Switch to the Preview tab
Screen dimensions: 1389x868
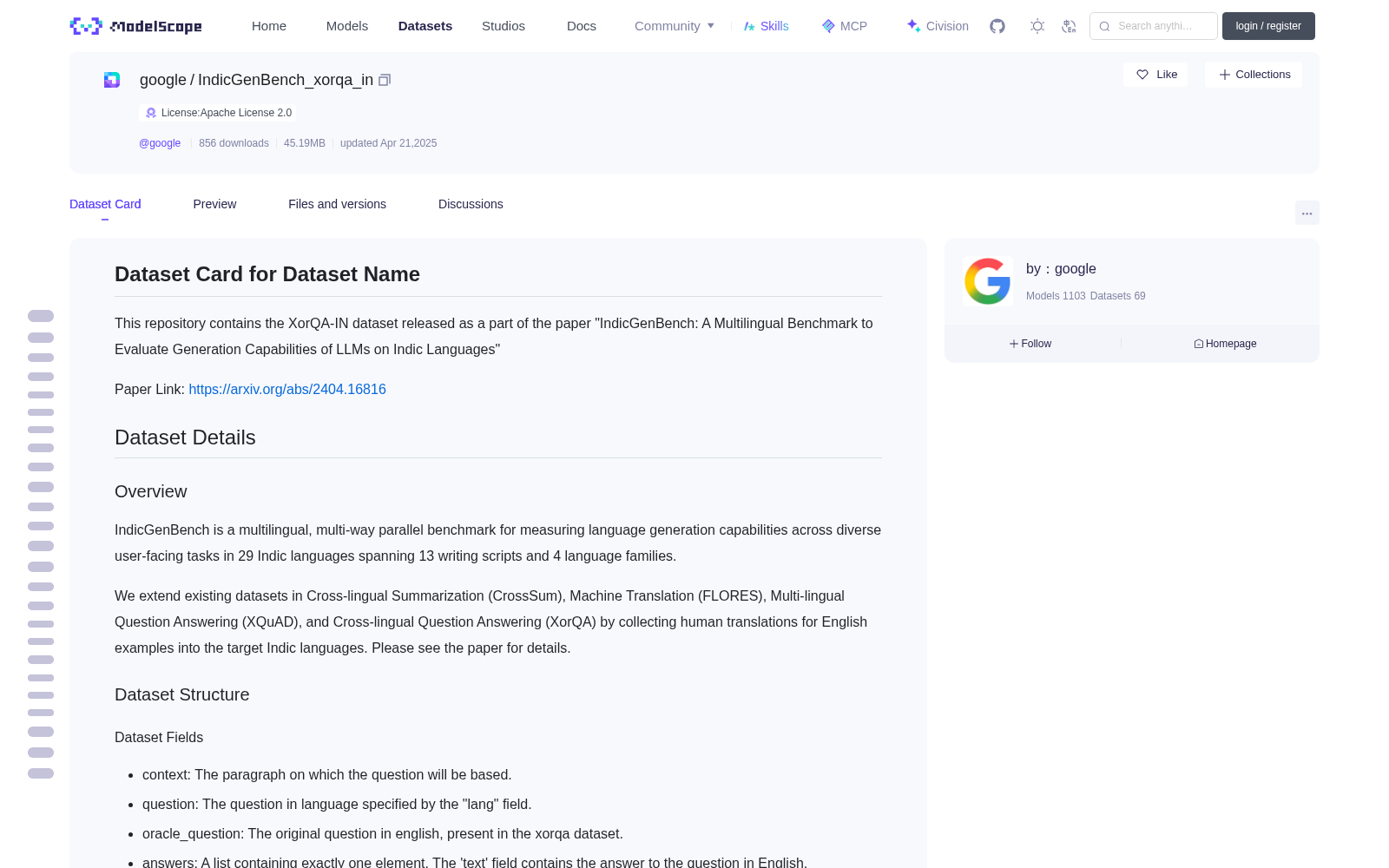214,204
